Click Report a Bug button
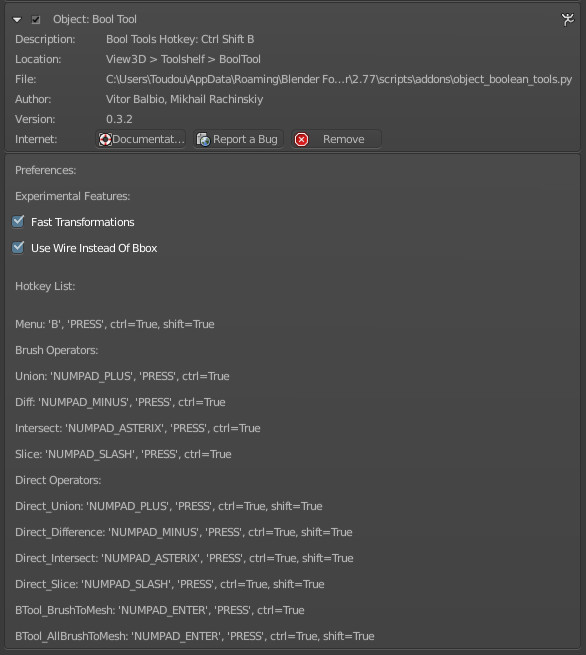 click(x=238, y=139)
